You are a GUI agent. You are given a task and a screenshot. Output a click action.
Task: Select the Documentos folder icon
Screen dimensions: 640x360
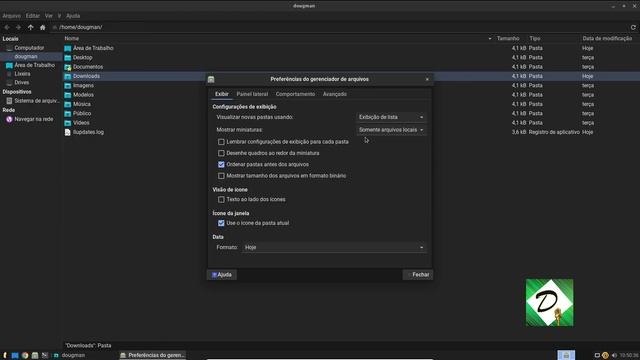point(68,67)
